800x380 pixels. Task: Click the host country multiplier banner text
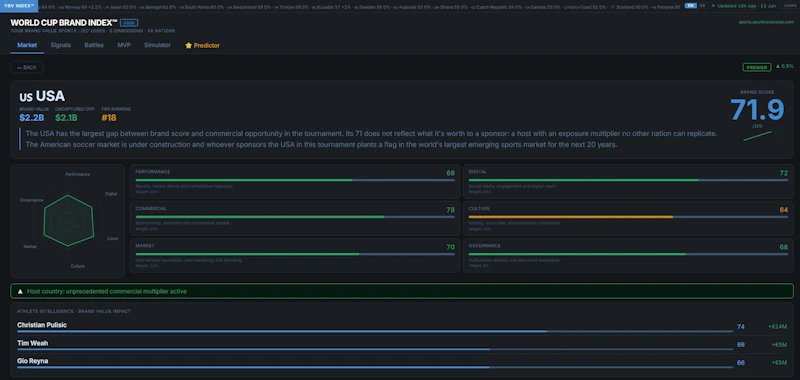pos(107,291)
